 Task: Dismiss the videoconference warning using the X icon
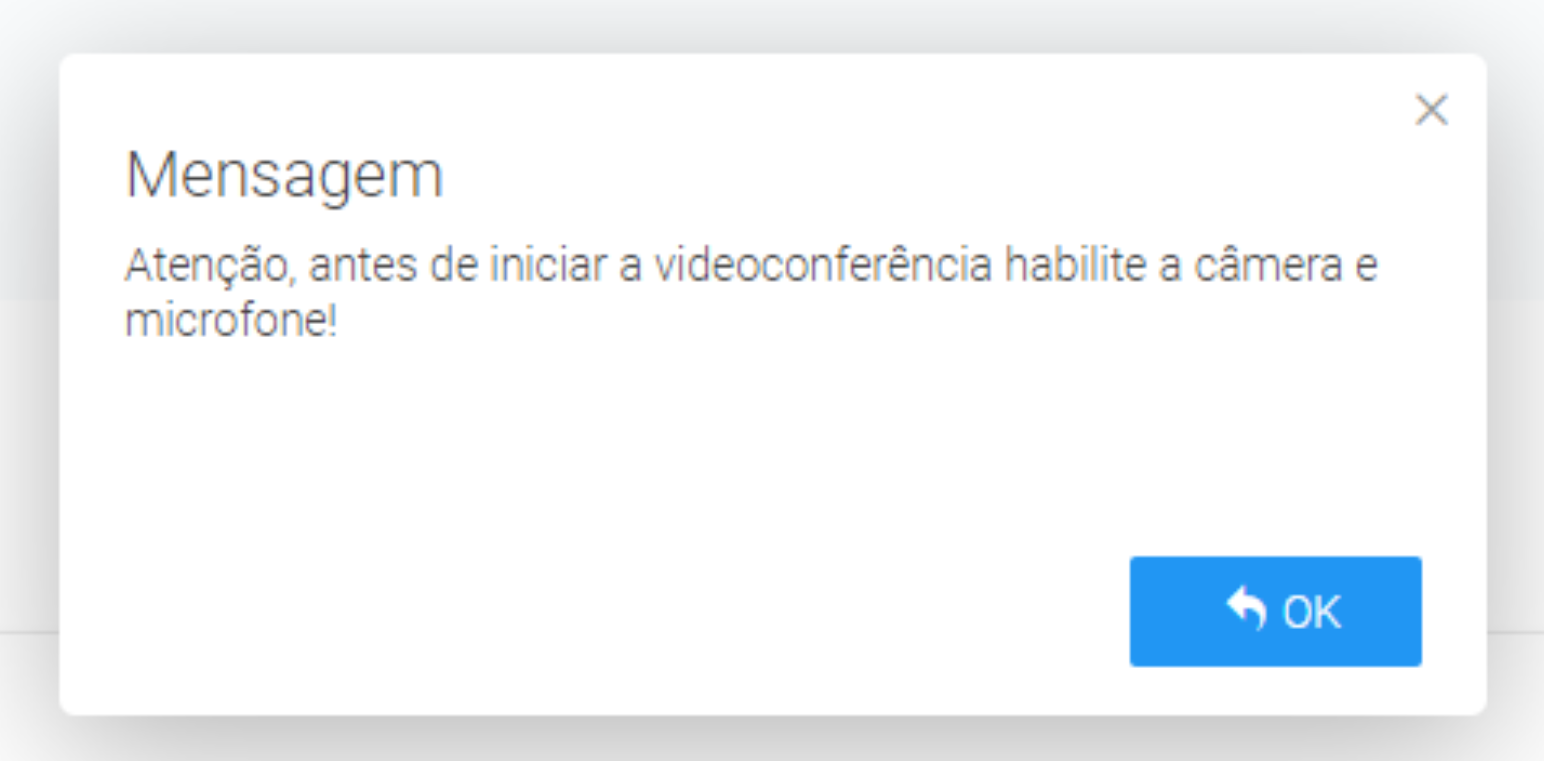click(1431, 110)
